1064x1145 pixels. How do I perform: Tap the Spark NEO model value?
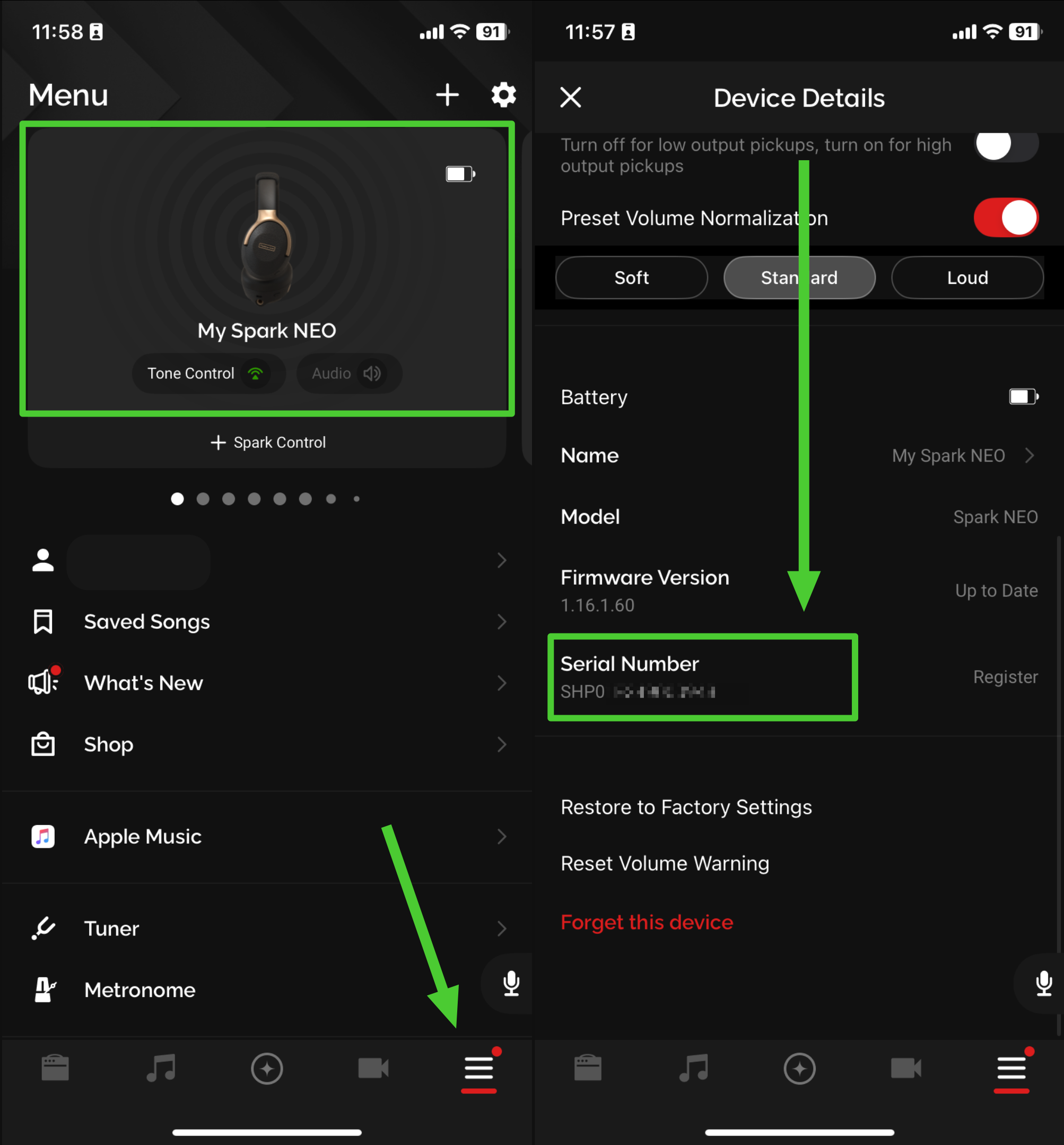click(x=996, y=517)
